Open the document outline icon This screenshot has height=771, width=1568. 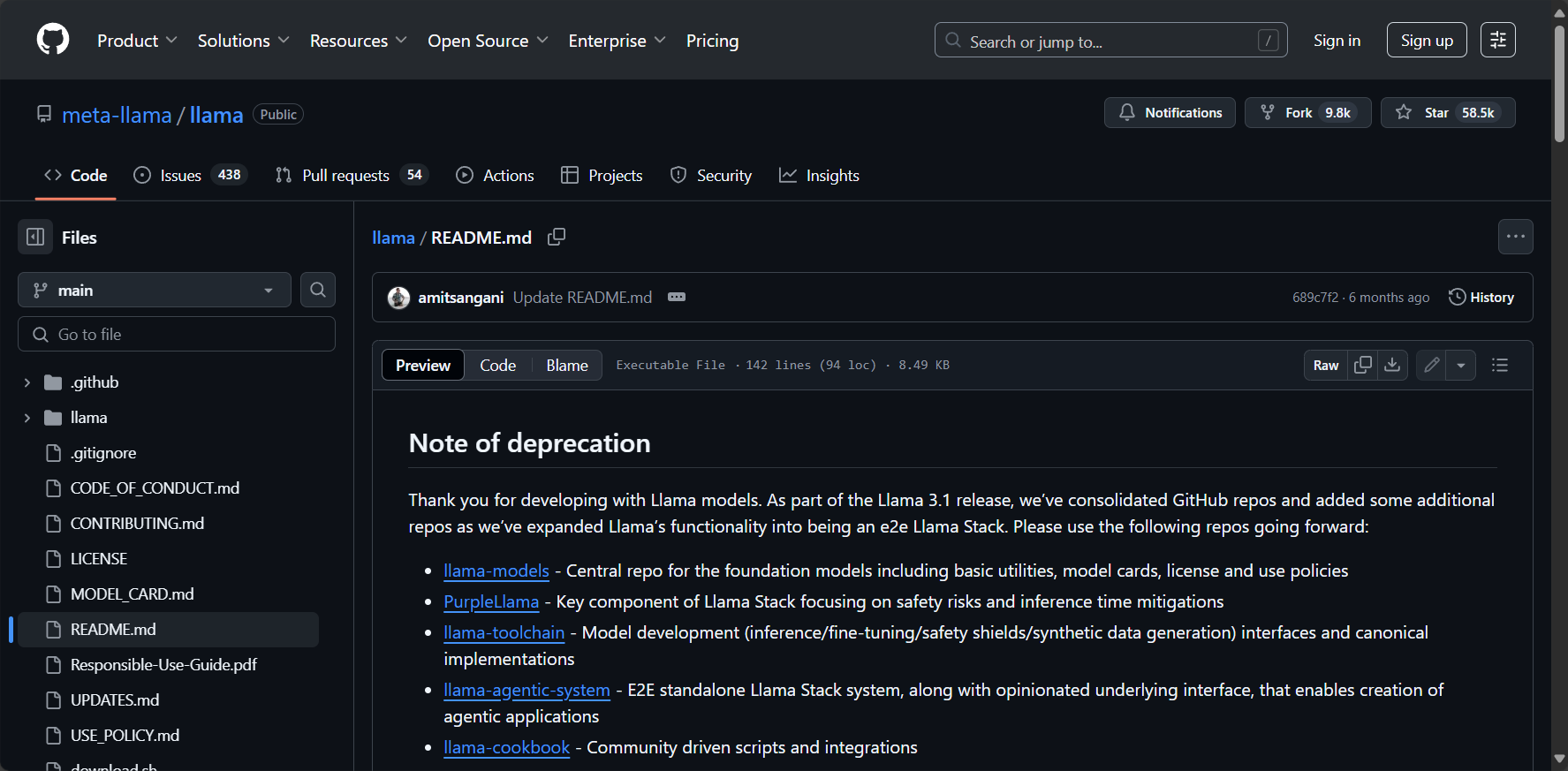[1500, 365]
